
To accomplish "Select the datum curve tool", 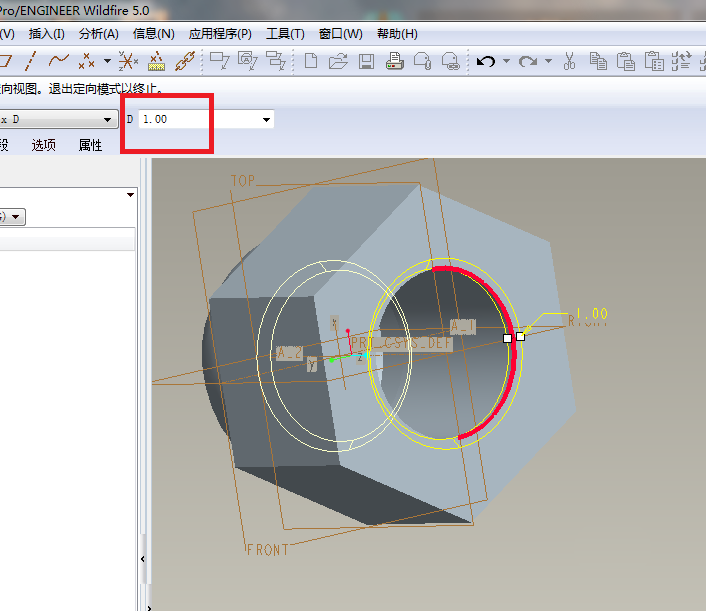I will [59, 61].
